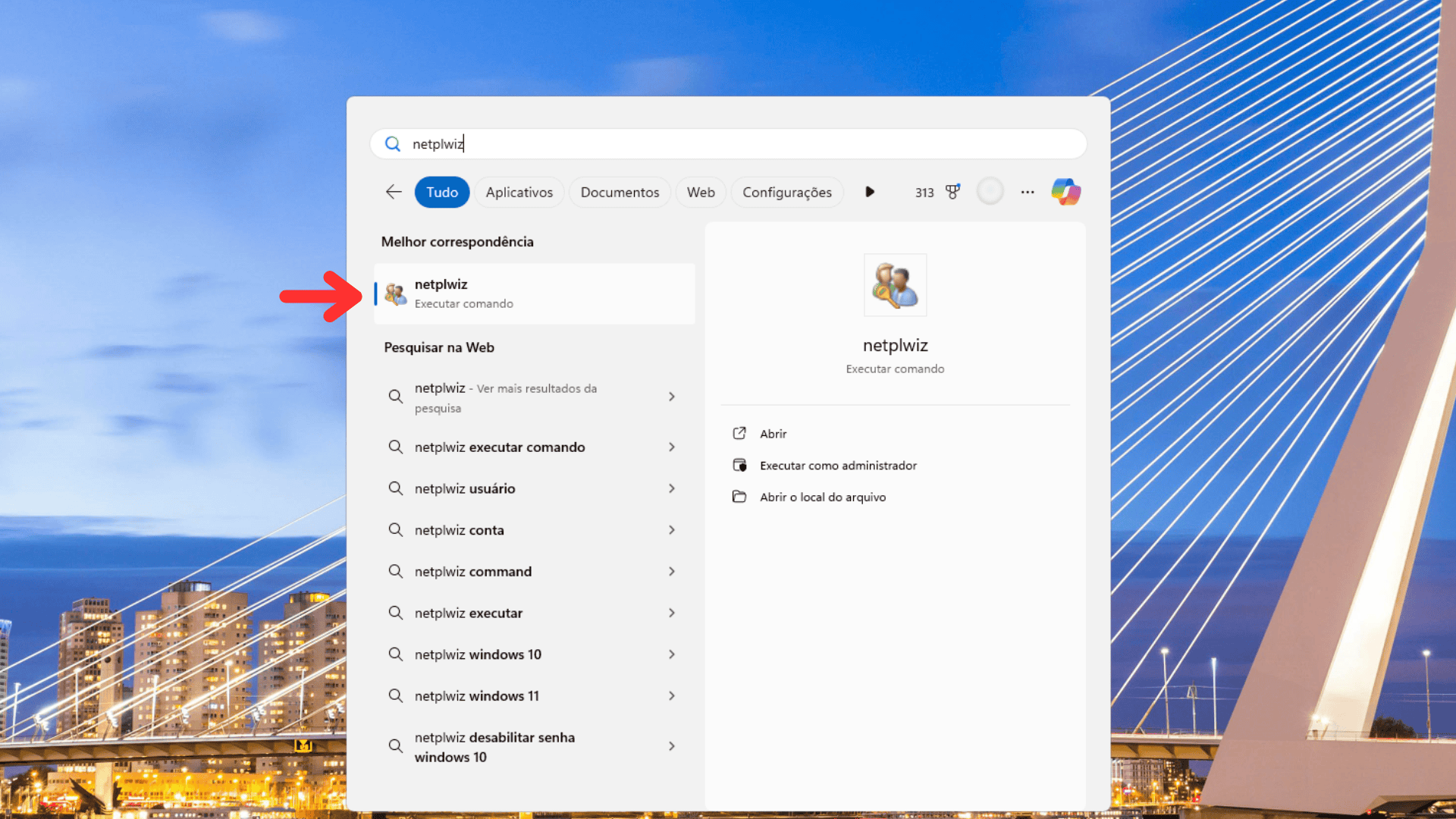Viewport: 1456px width, 819px height.
Task: Click the Melhor correspondência heading
Action: (x=457, y=242)
